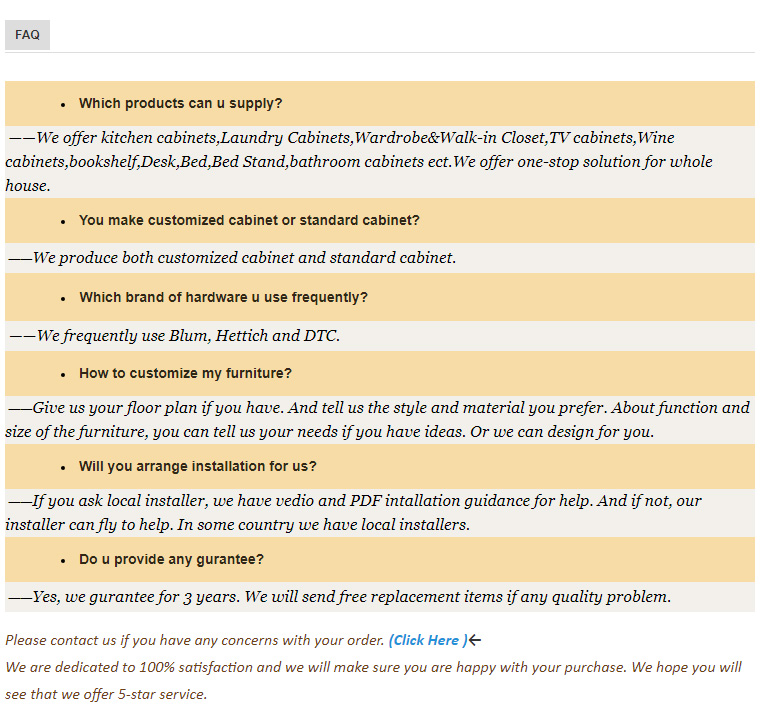Click the left arrow beside Click Here

point(475,640)
